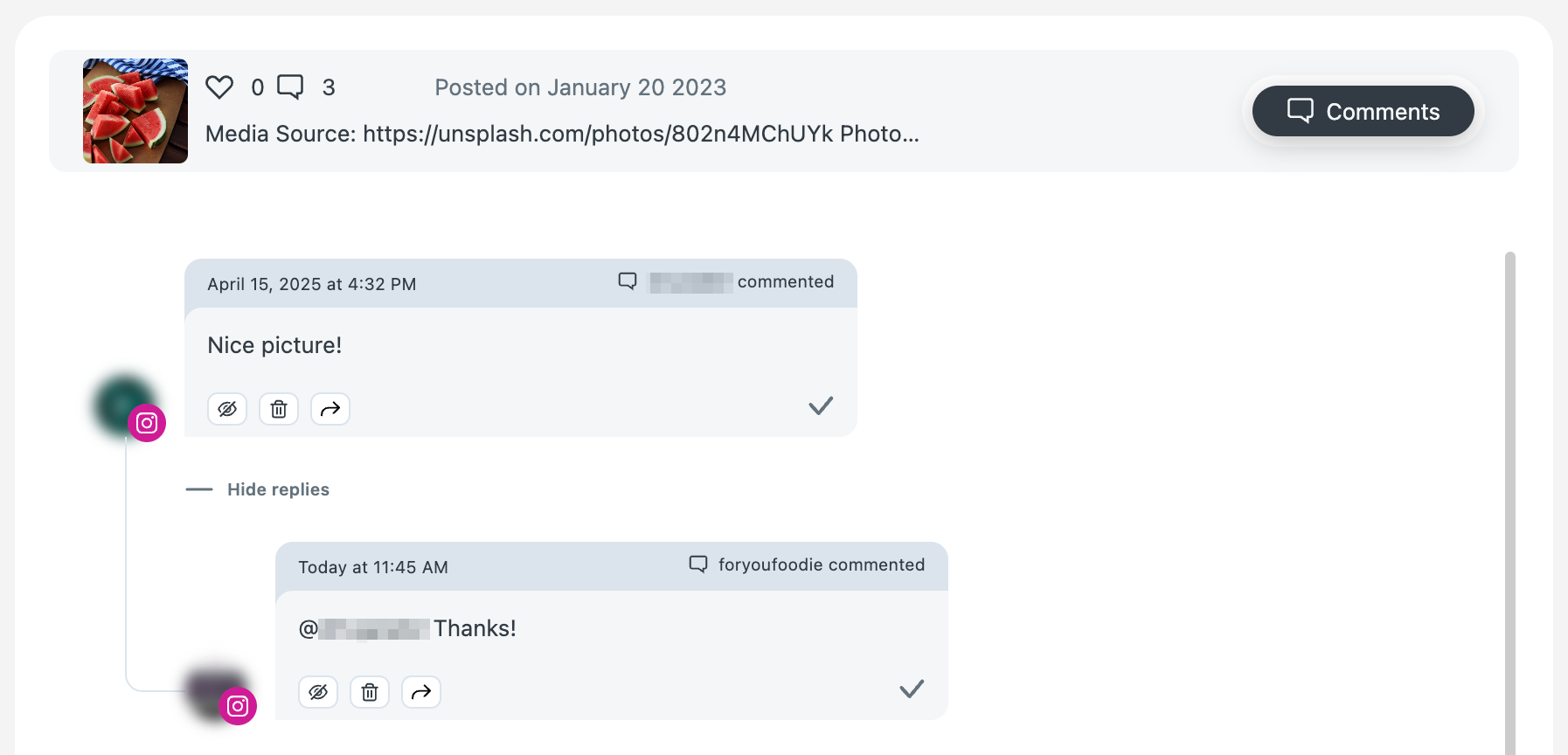Open the Comments panel button
The height and width of the screenshot is (755, 1568).
(x=1362, y=111)
